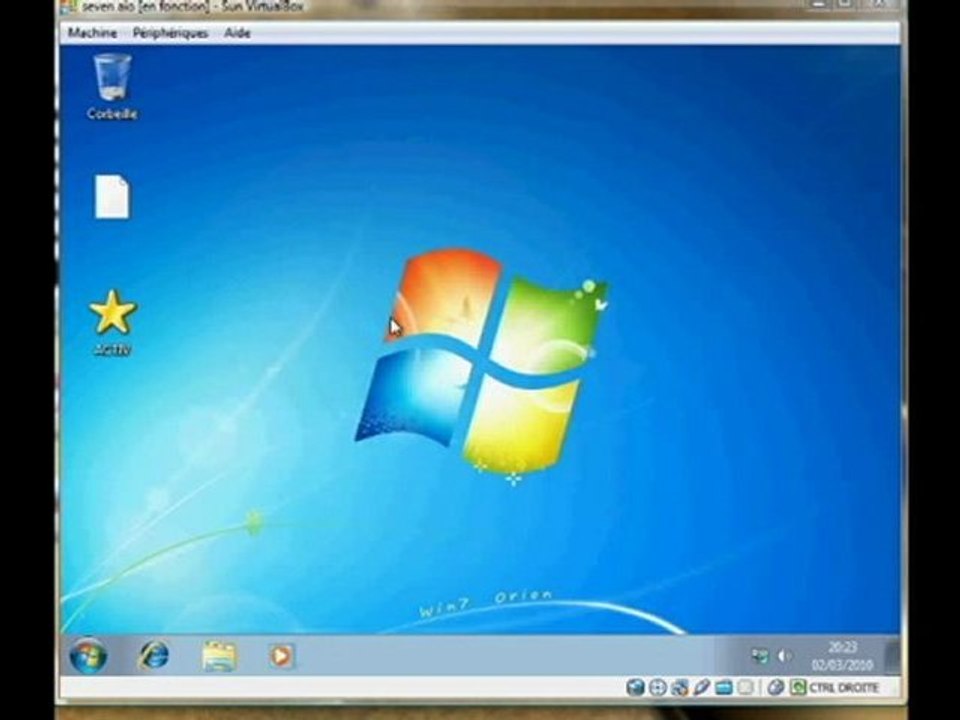Open the Machine menu in VirtualBox
Viewport: 960px width, 720px height.
point(92,32)
